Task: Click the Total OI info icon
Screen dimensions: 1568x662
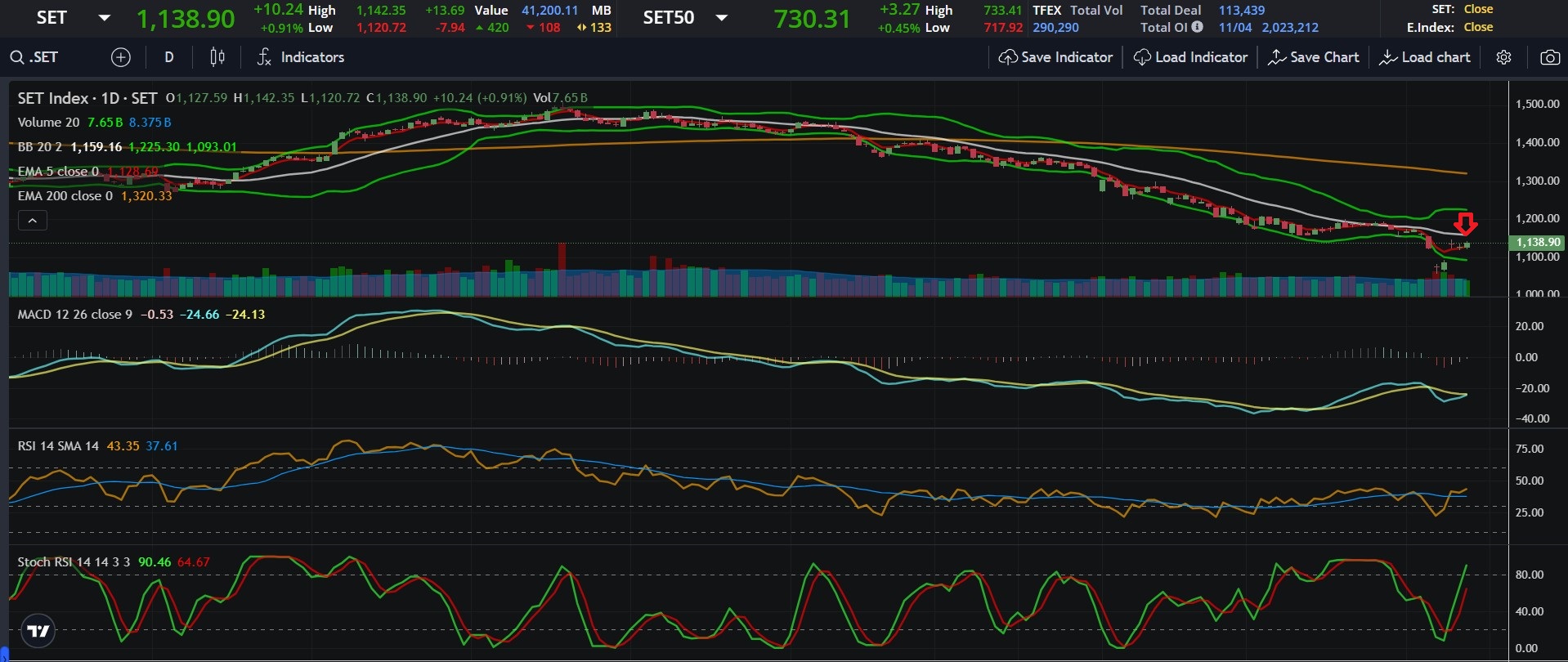Action: pyautogui.click(x=1197, y=27)
